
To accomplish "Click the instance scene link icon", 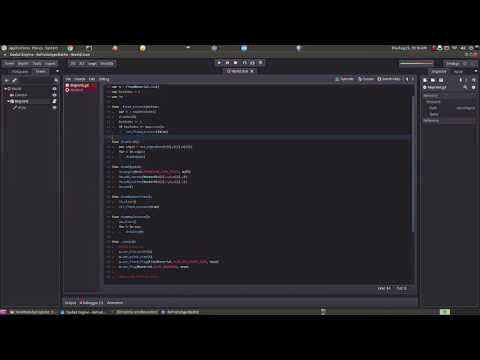I will [x=14, y=80].
